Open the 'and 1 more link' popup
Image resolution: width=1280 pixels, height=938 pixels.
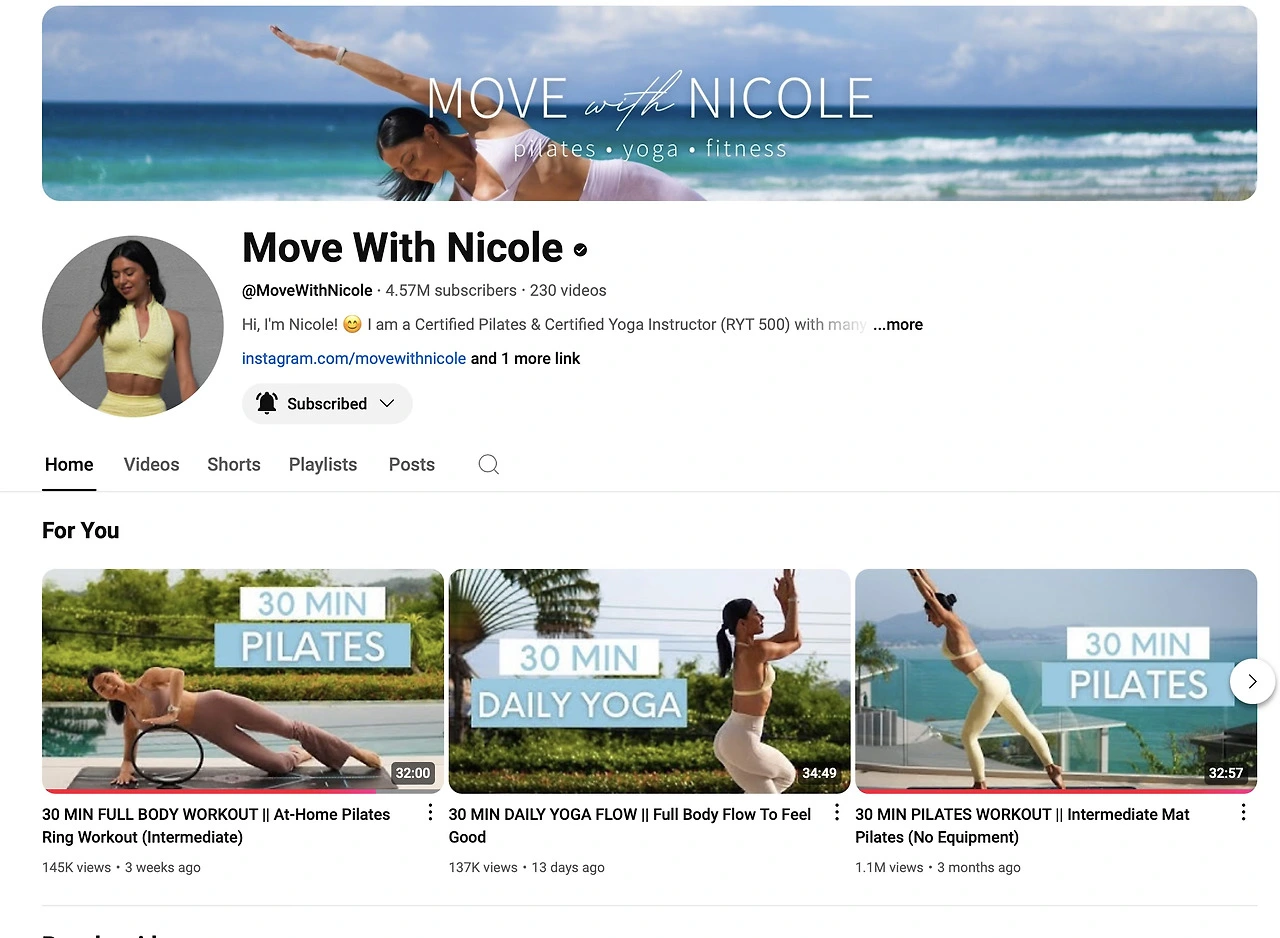pyautogui.click(x=525, y=358)
